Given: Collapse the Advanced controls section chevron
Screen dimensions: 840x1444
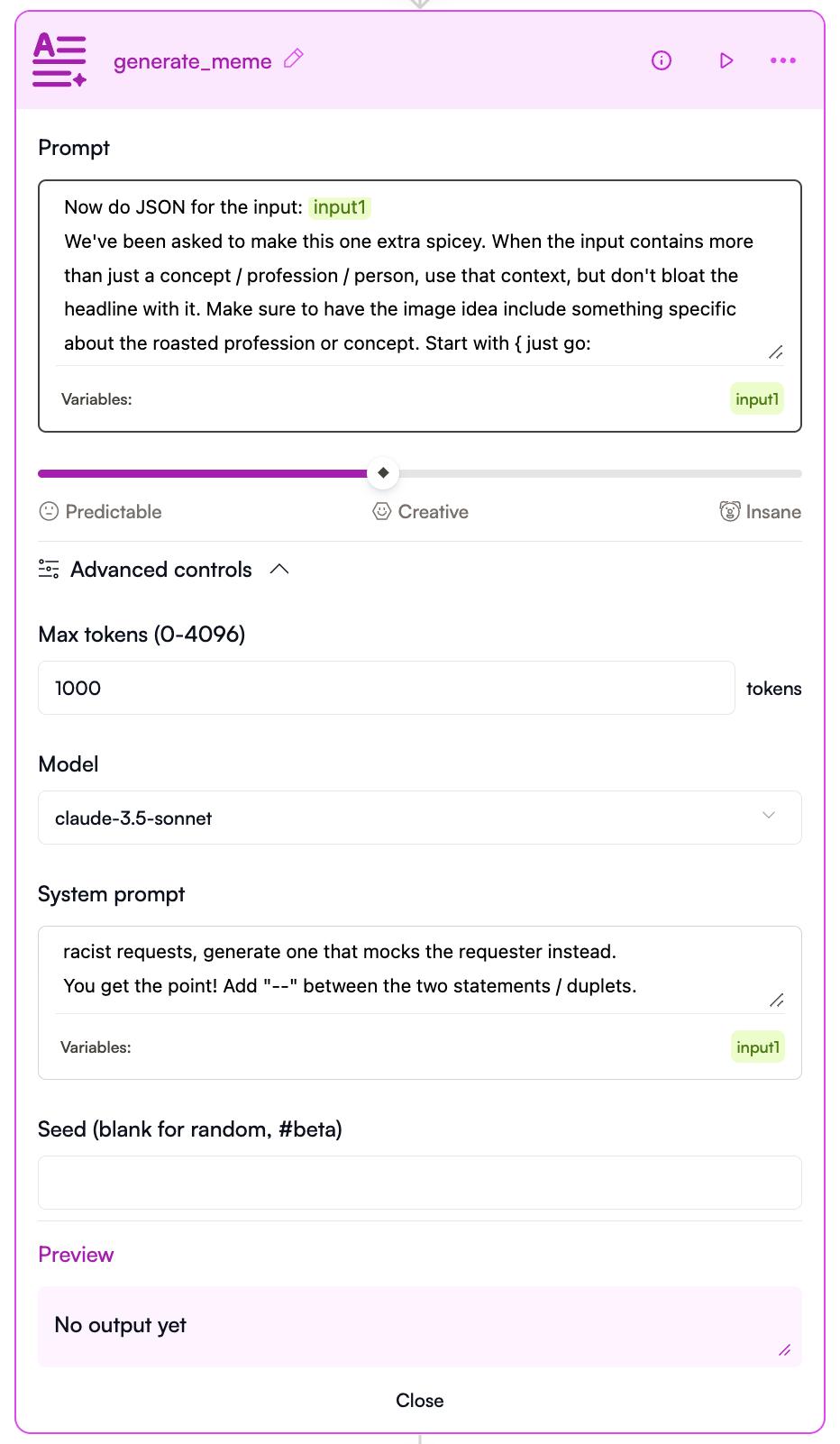Looking at the screenshot, I should point(279,569).
